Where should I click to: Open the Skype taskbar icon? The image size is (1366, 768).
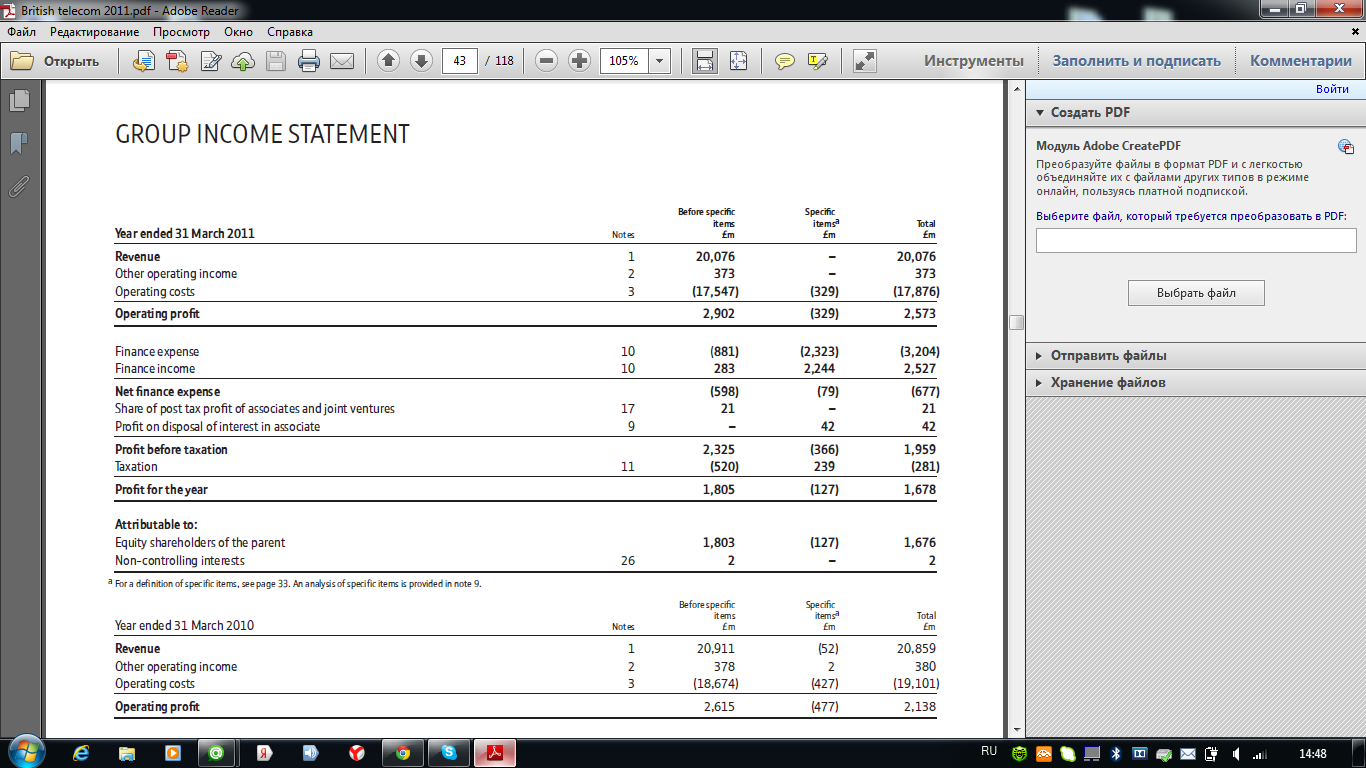click(448, 753)
